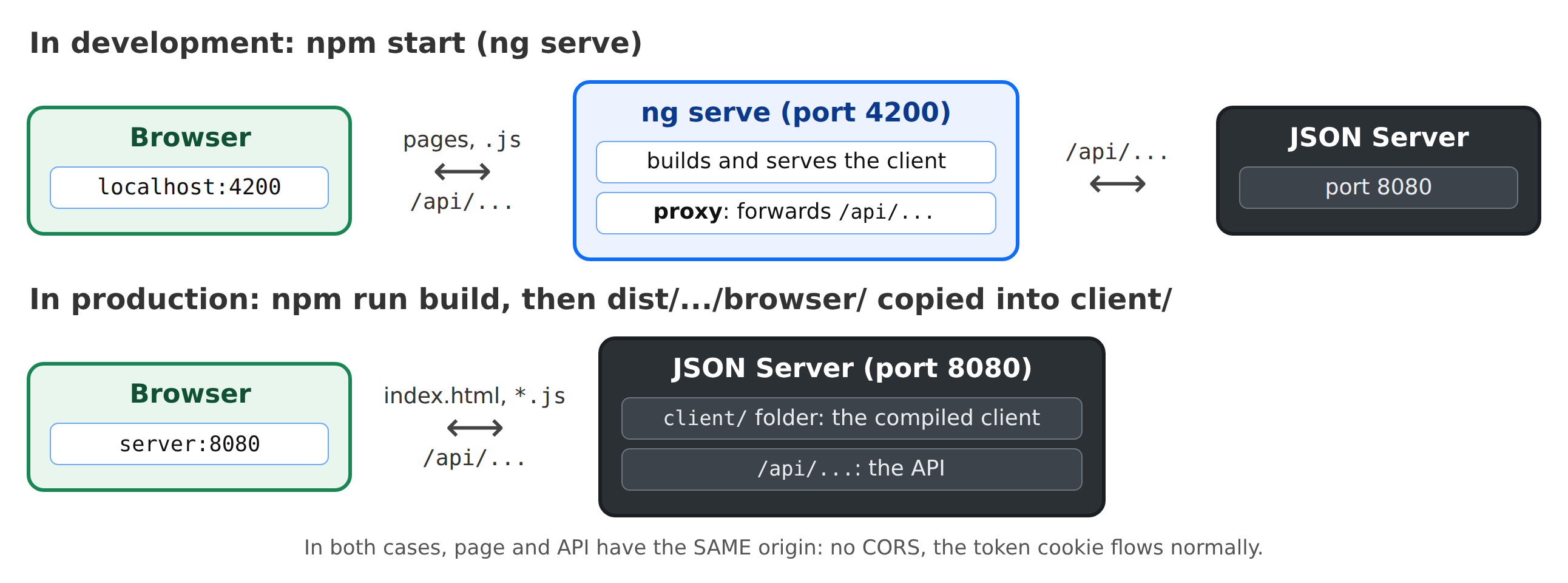This screenshot has height=583, width=1568.
Task: Click the "server:8080" box in Browser
Action: coord(189,444)
